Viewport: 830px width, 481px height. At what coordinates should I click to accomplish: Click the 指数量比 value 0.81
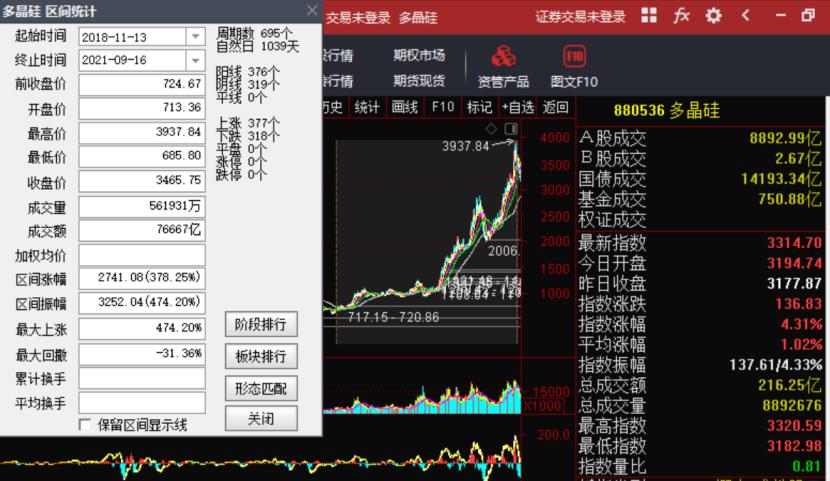[x=806, y=466]
